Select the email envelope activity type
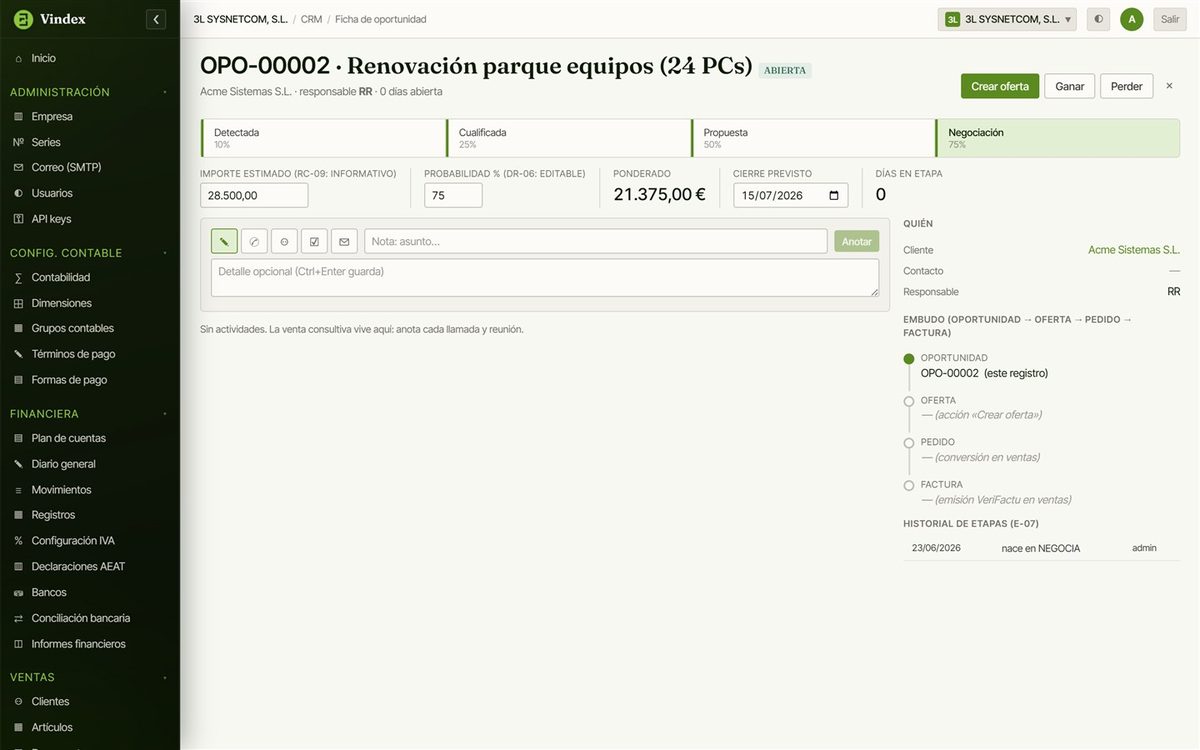1200x750 pixels. 344,241
